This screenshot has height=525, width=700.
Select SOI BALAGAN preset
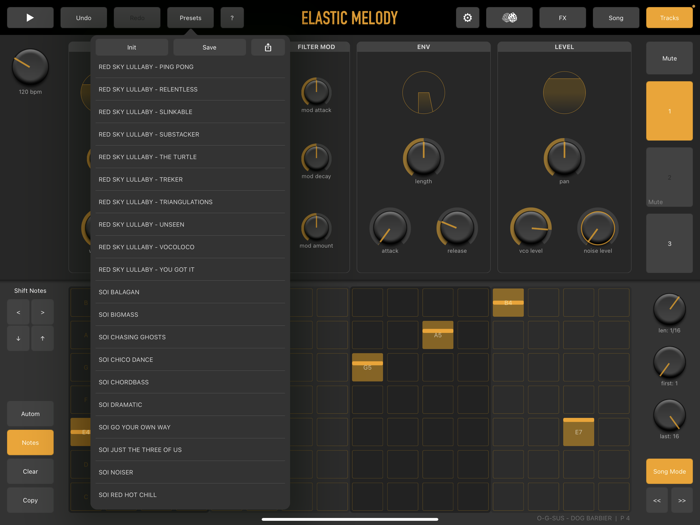(190, 292)
